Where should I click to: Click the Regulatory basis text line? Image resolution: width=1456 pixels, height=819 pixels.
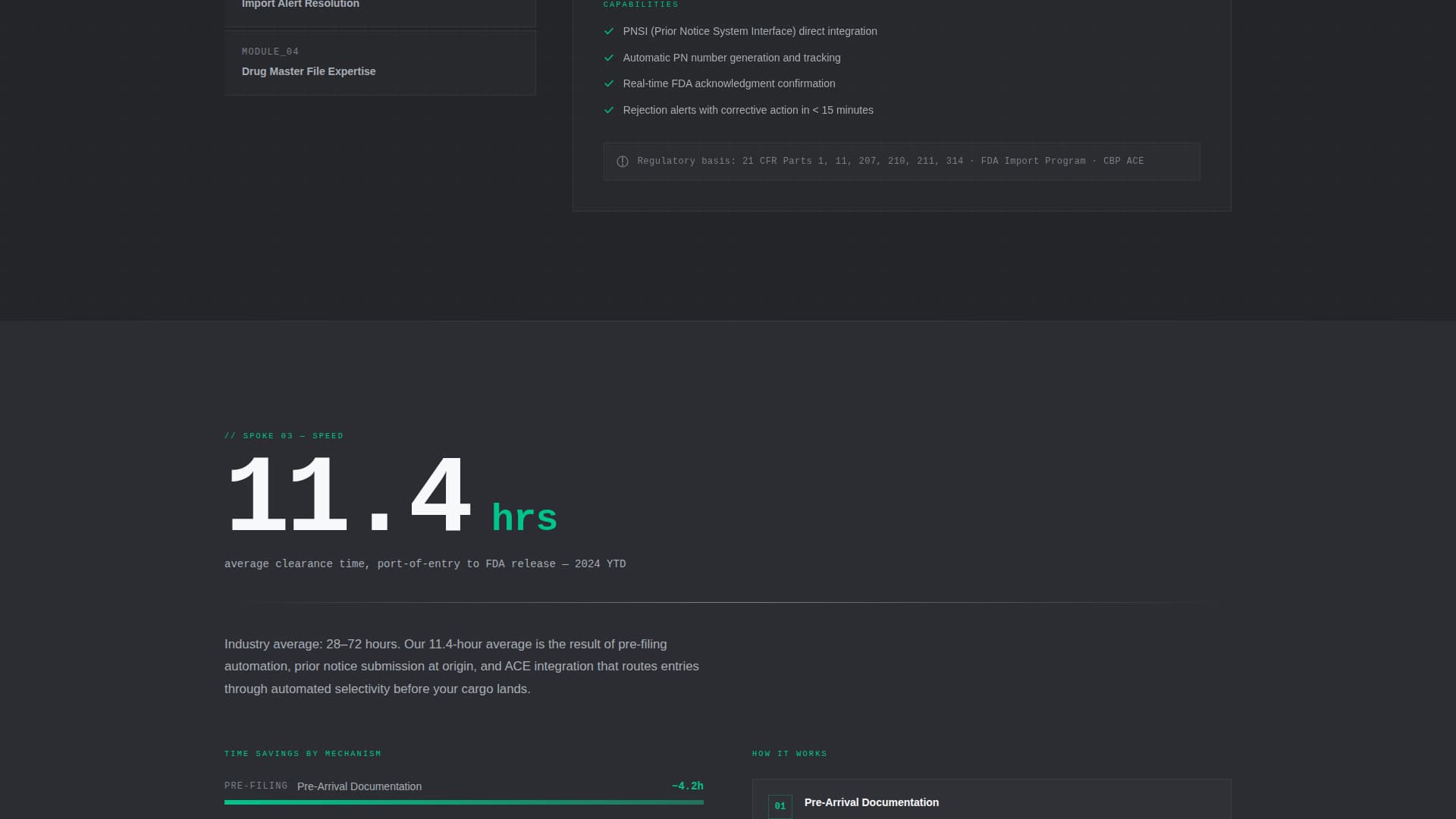coord(890,162)
